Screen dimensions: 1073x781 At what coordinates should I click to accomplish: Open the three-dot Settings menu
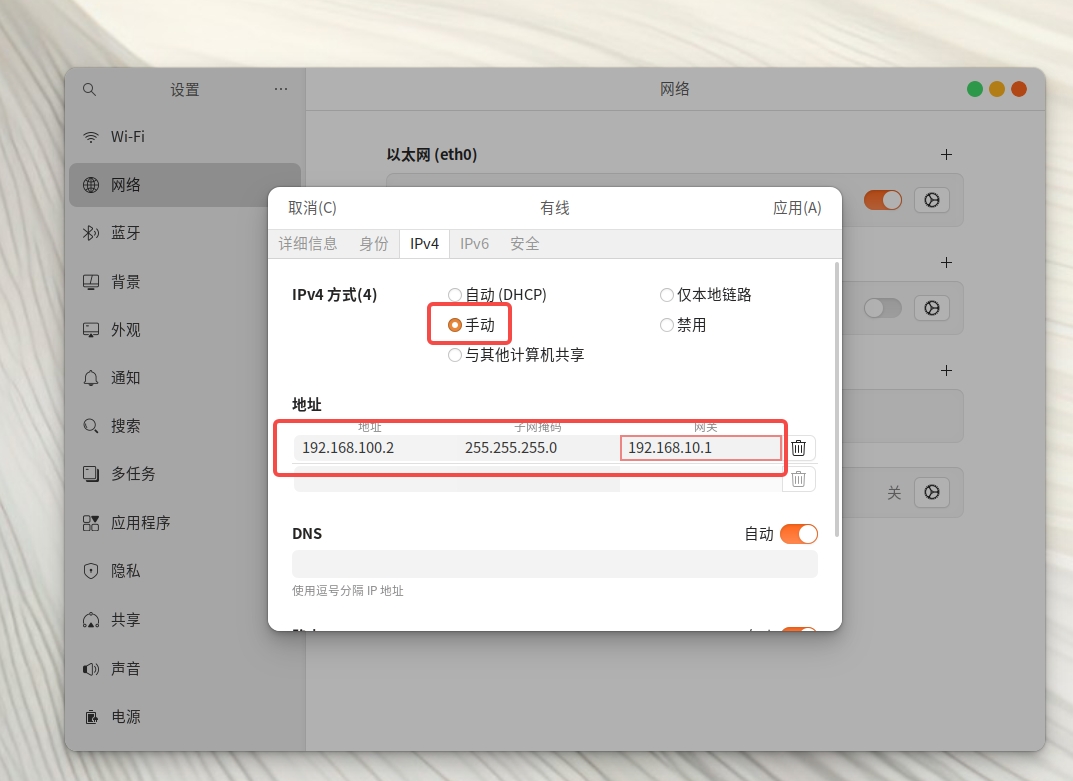[x=281, y=89]
